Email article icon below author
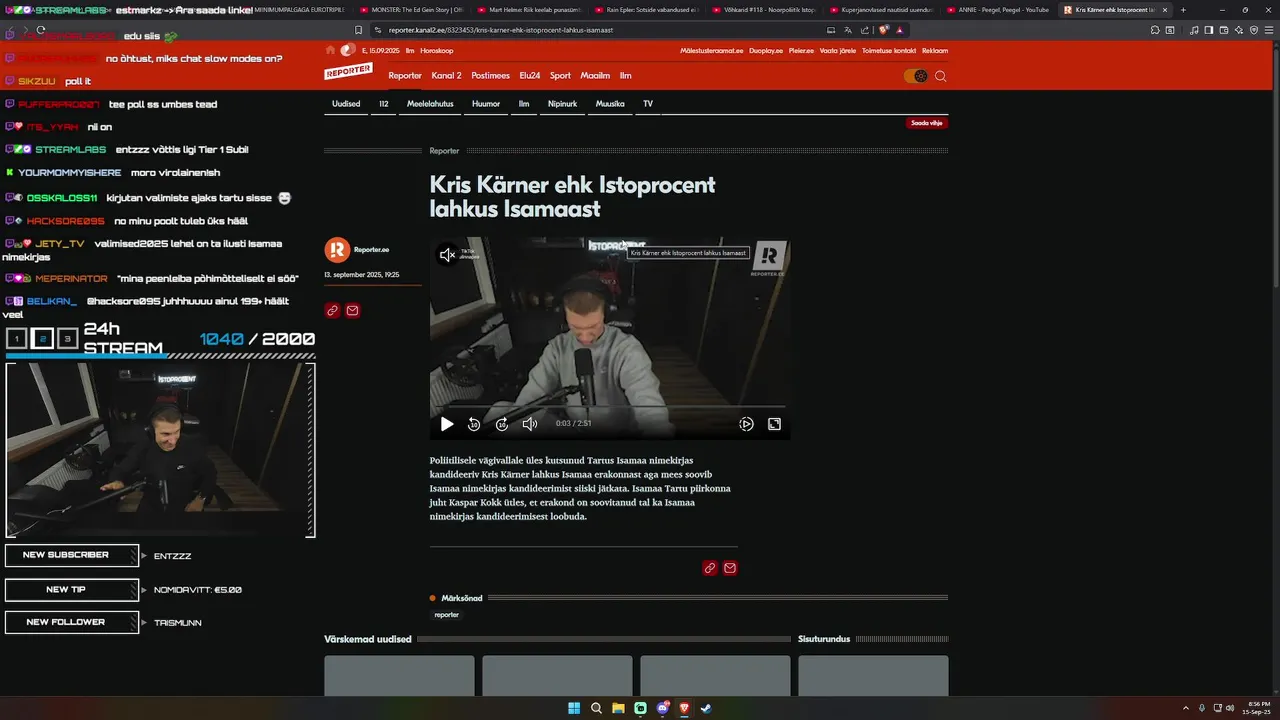The width and height of the screenshot is (1280, 720). click(x=352, y=311)
